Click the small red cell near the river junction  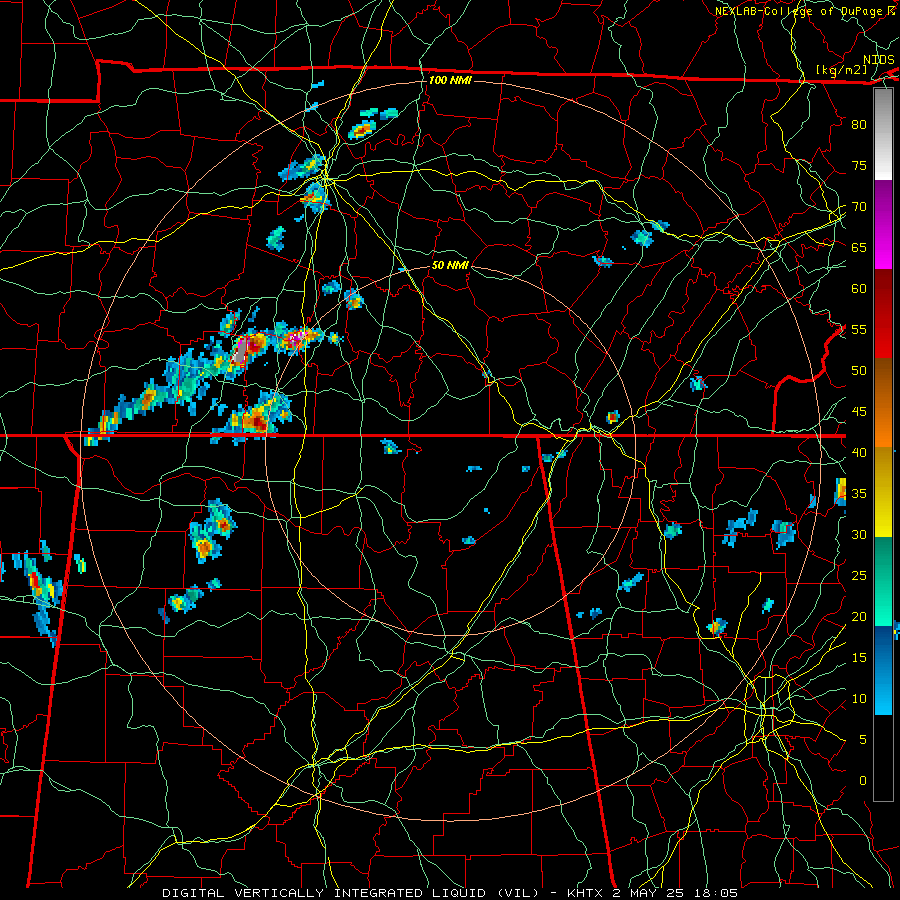click(613, 417)
